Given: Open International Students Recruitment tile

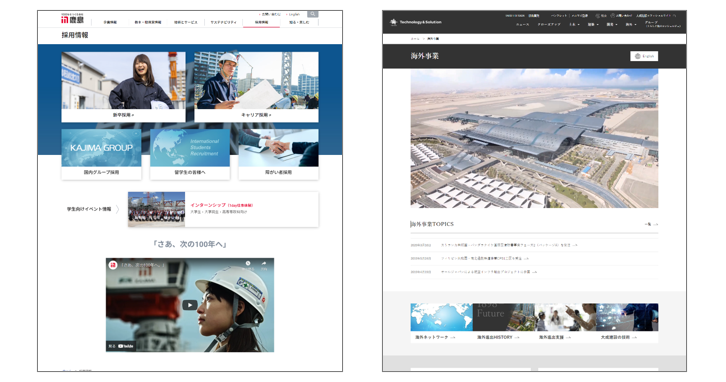Looking at the screenshot, I should [x=190, y=154].
